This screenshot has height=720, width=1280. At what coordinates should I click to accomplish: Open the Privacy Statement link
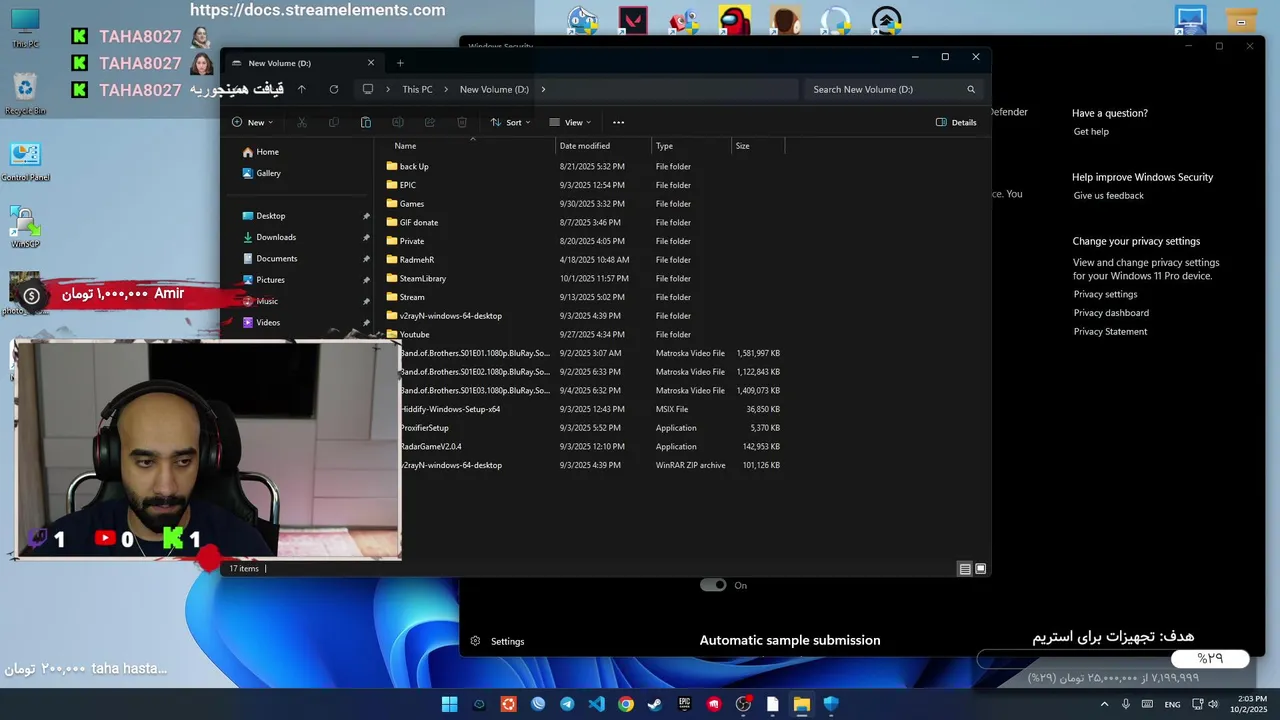coord(1110,331)
